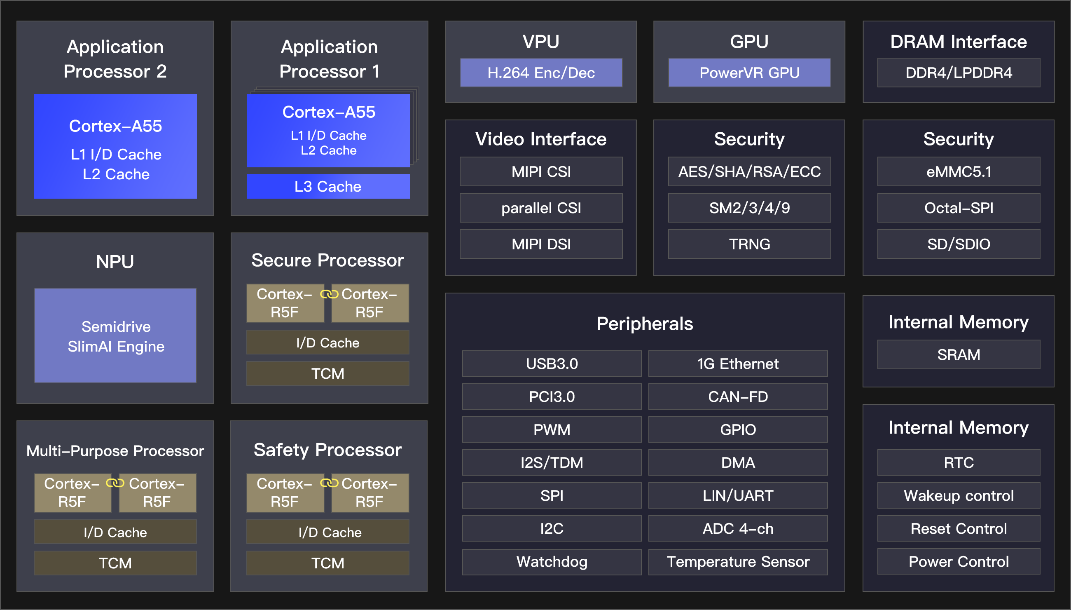The width and height of the screenshot is (1071, 610).
Task: Collapse the Safety Processor panel
Action: click(x=328, y=450)
